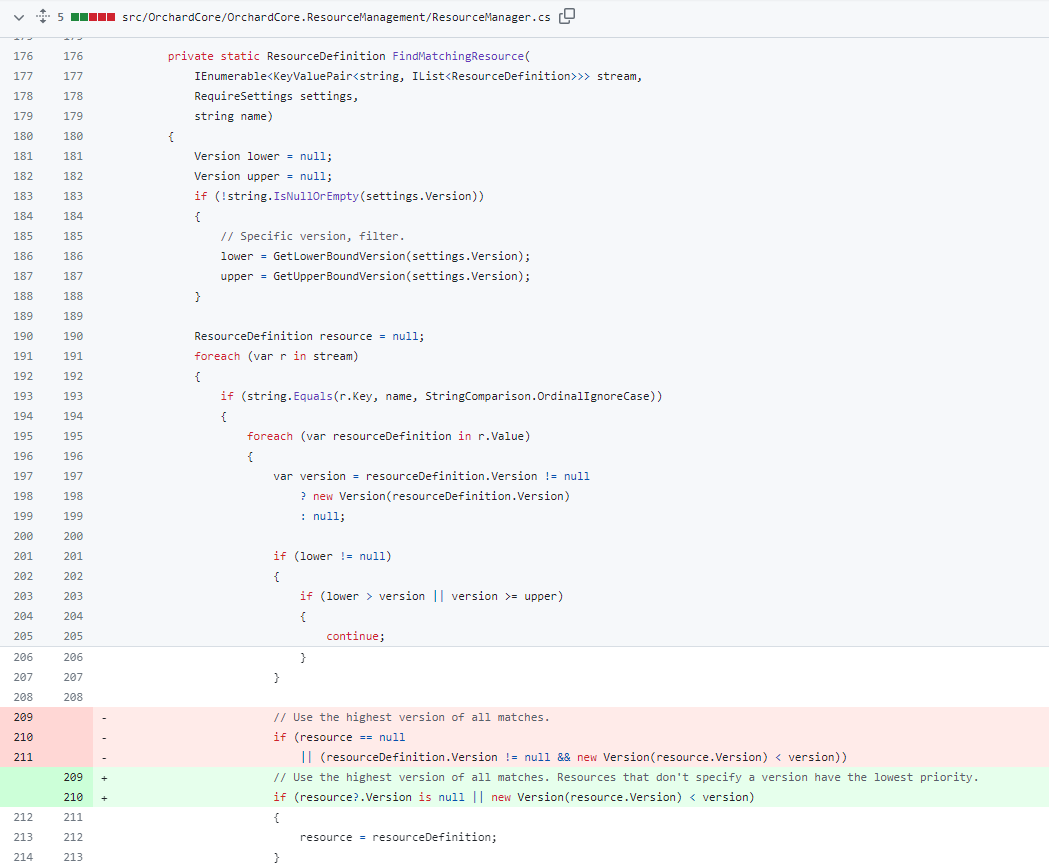Click the GetUpperBoundVersion call line
Viewport: 1049px width, 867px height.
coord(375,277)
